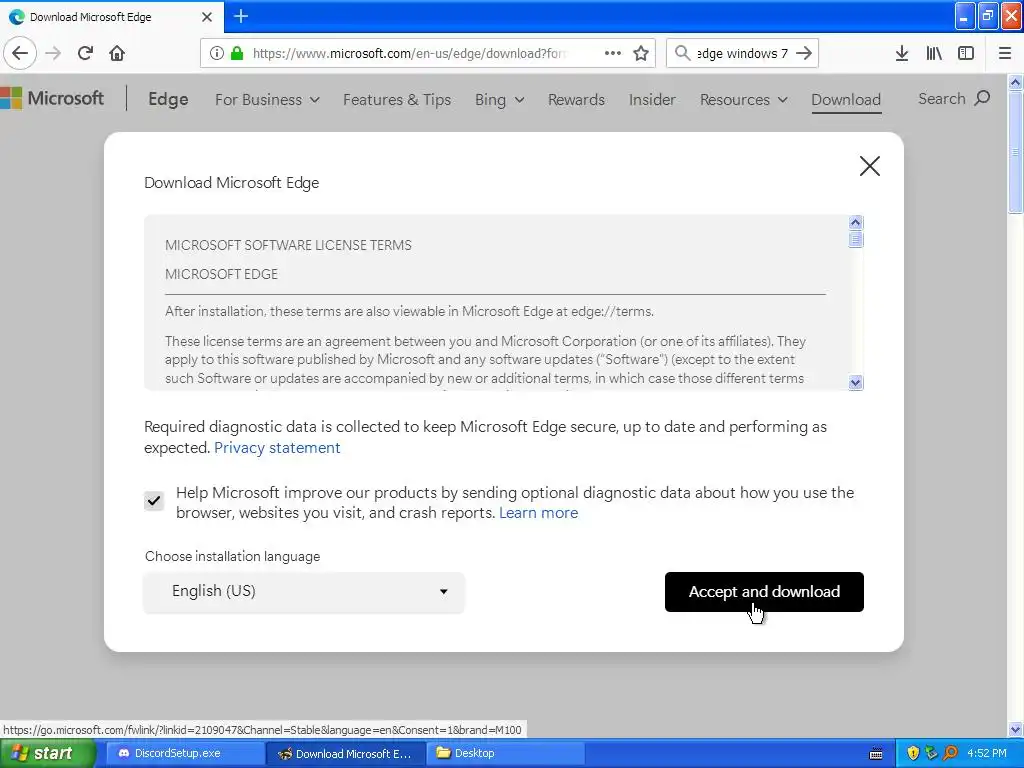Click the security shield tray icon

913,753
